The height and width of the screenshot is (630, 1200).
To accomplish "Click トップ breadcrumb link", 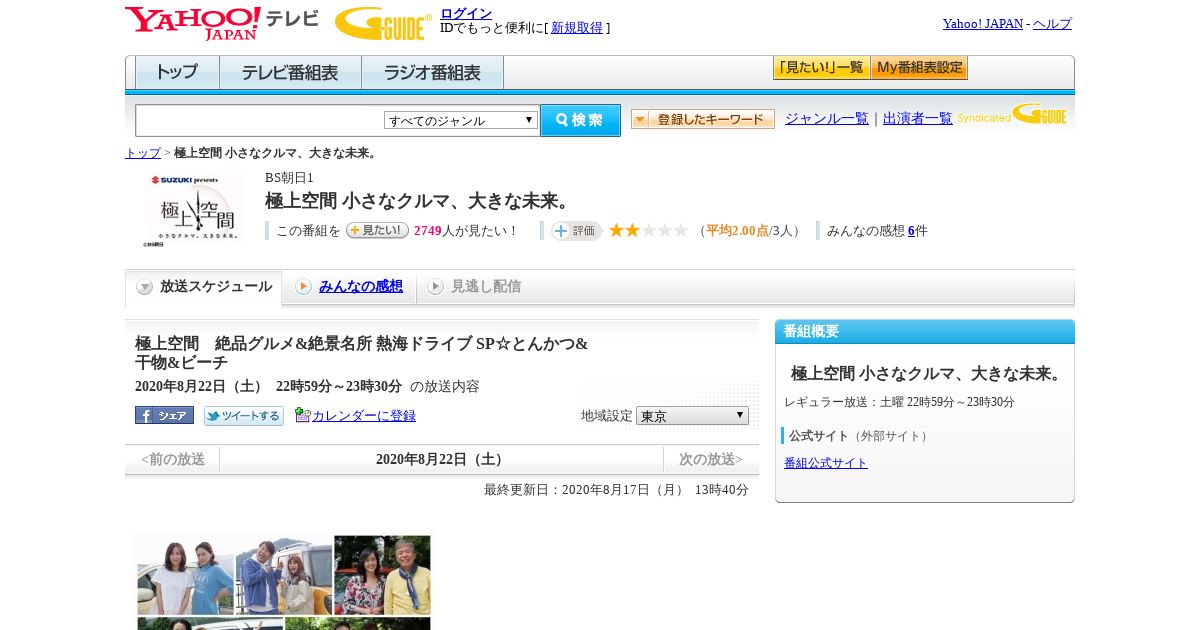I will (142, 153).
